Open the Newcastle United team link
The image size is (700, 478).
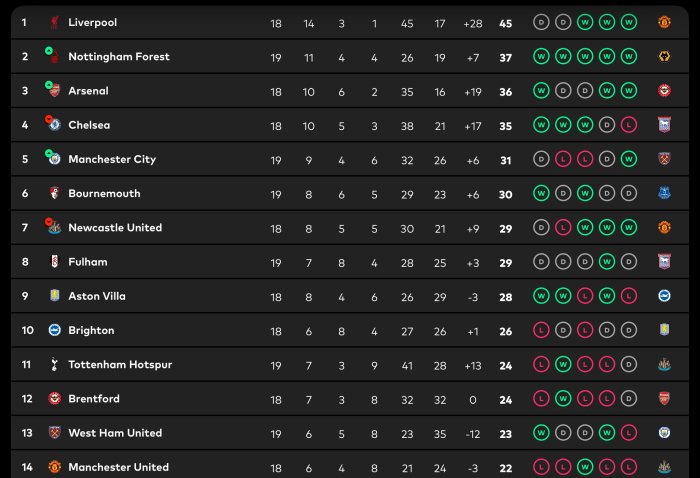(115, 228)
